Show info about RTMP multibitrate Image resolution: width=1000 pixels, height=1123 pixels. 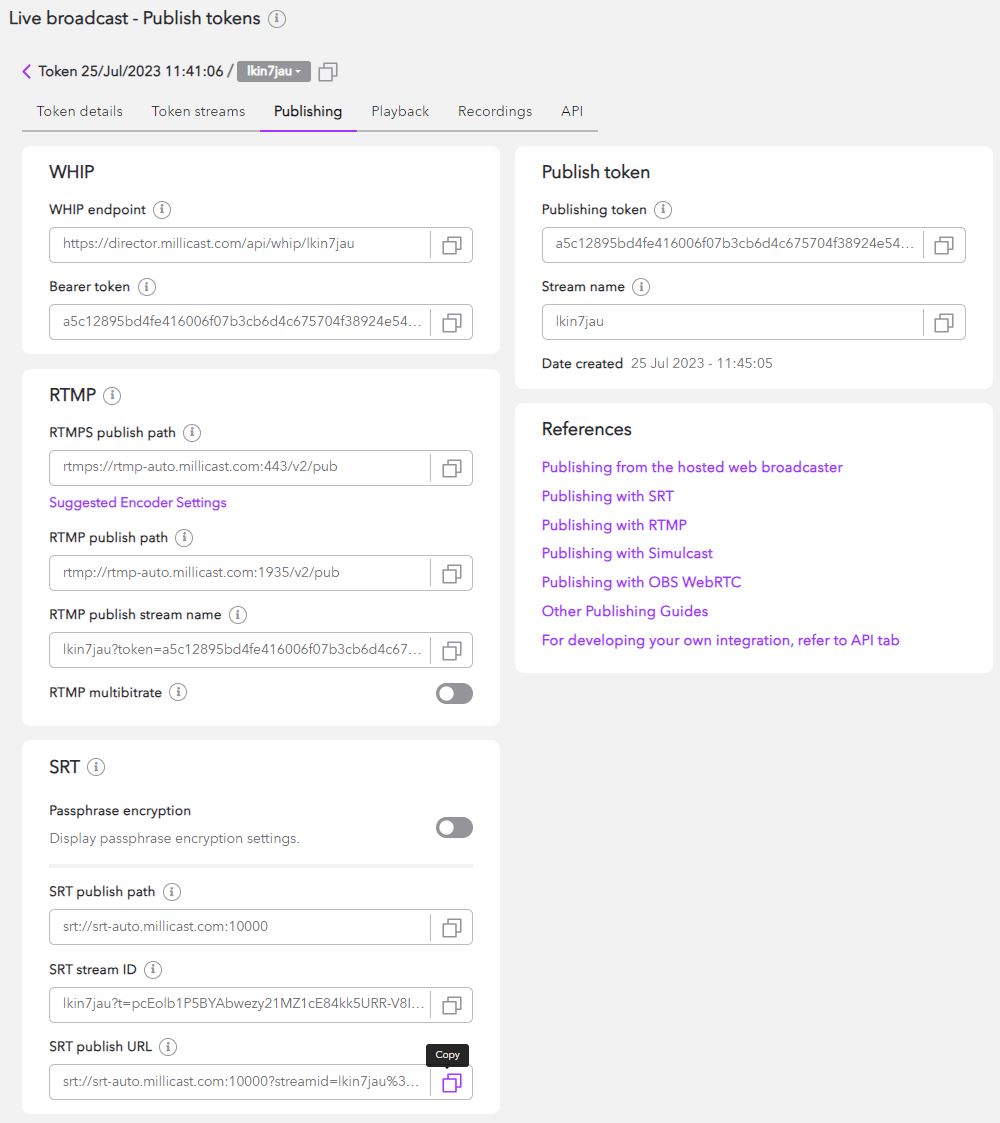coord(178,692)
